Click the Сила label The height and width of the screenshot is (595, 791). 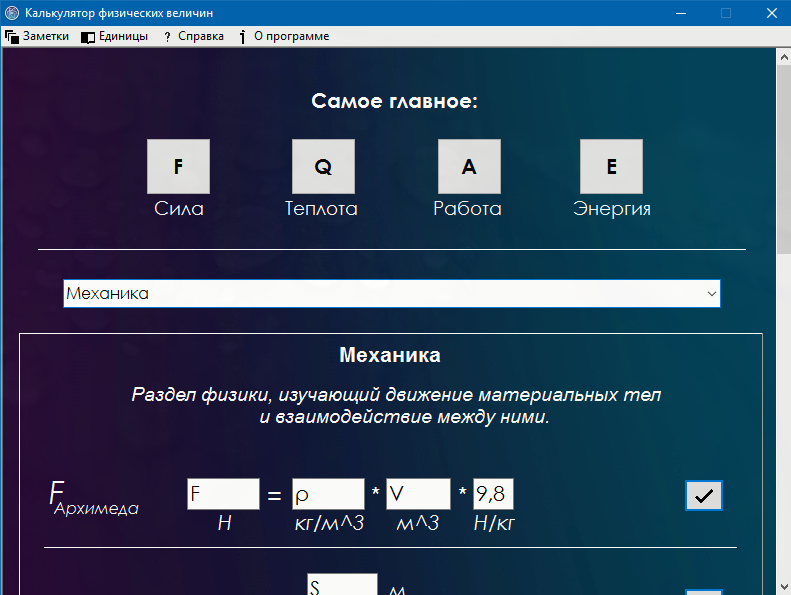[x=179, y=208]
